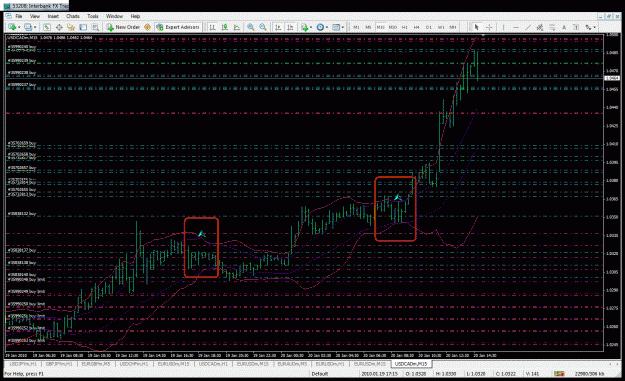Image resolution: width=625 pixels, height=381 pixels.
Task: Switch to the USDCADm,H1 chart tab
Action: [x=213, y=364]
